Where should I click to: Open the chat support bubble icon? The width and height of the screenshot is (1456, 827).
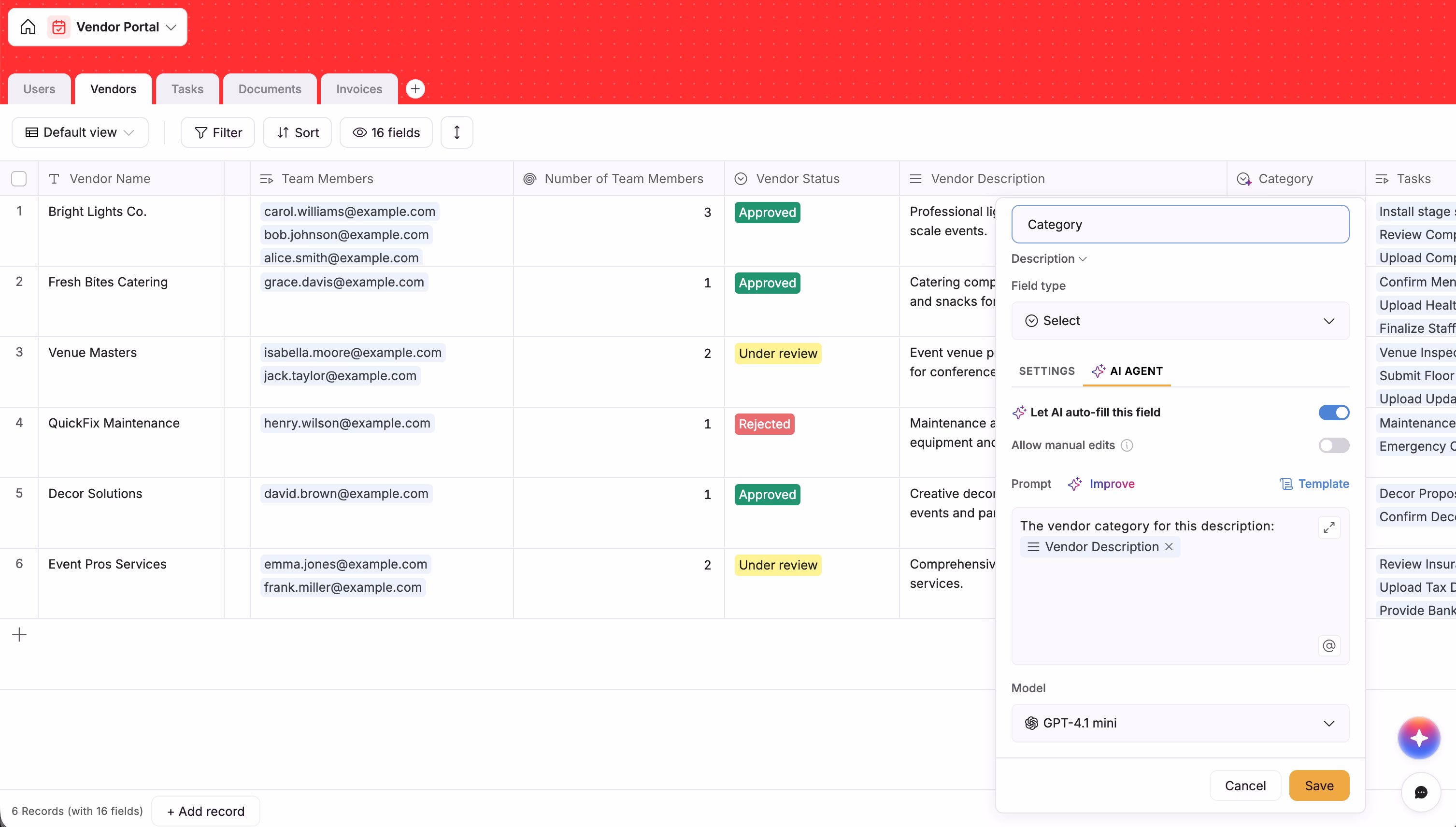click(x=1421, y=792)
